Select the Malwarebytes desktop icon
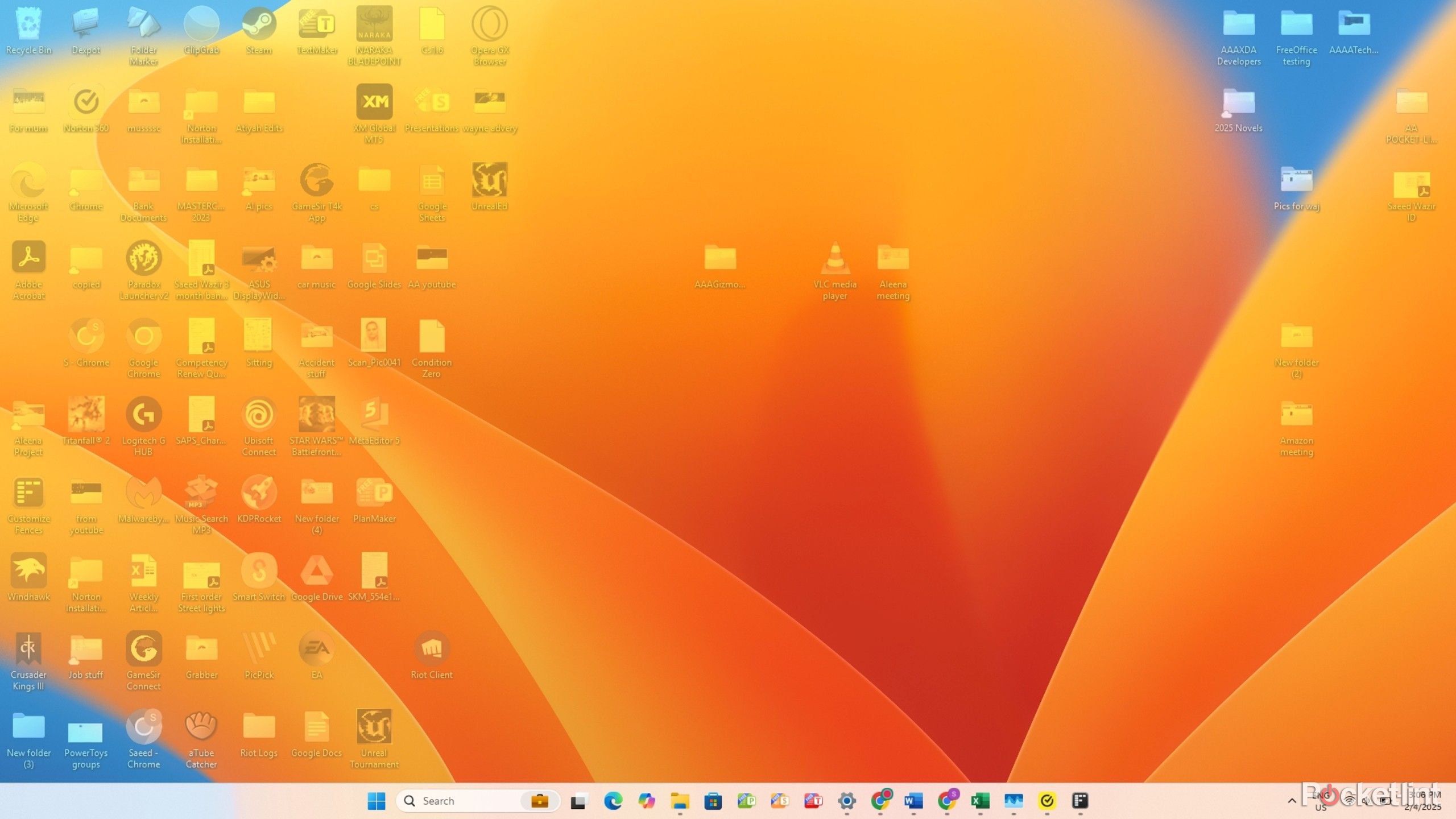 144,498
